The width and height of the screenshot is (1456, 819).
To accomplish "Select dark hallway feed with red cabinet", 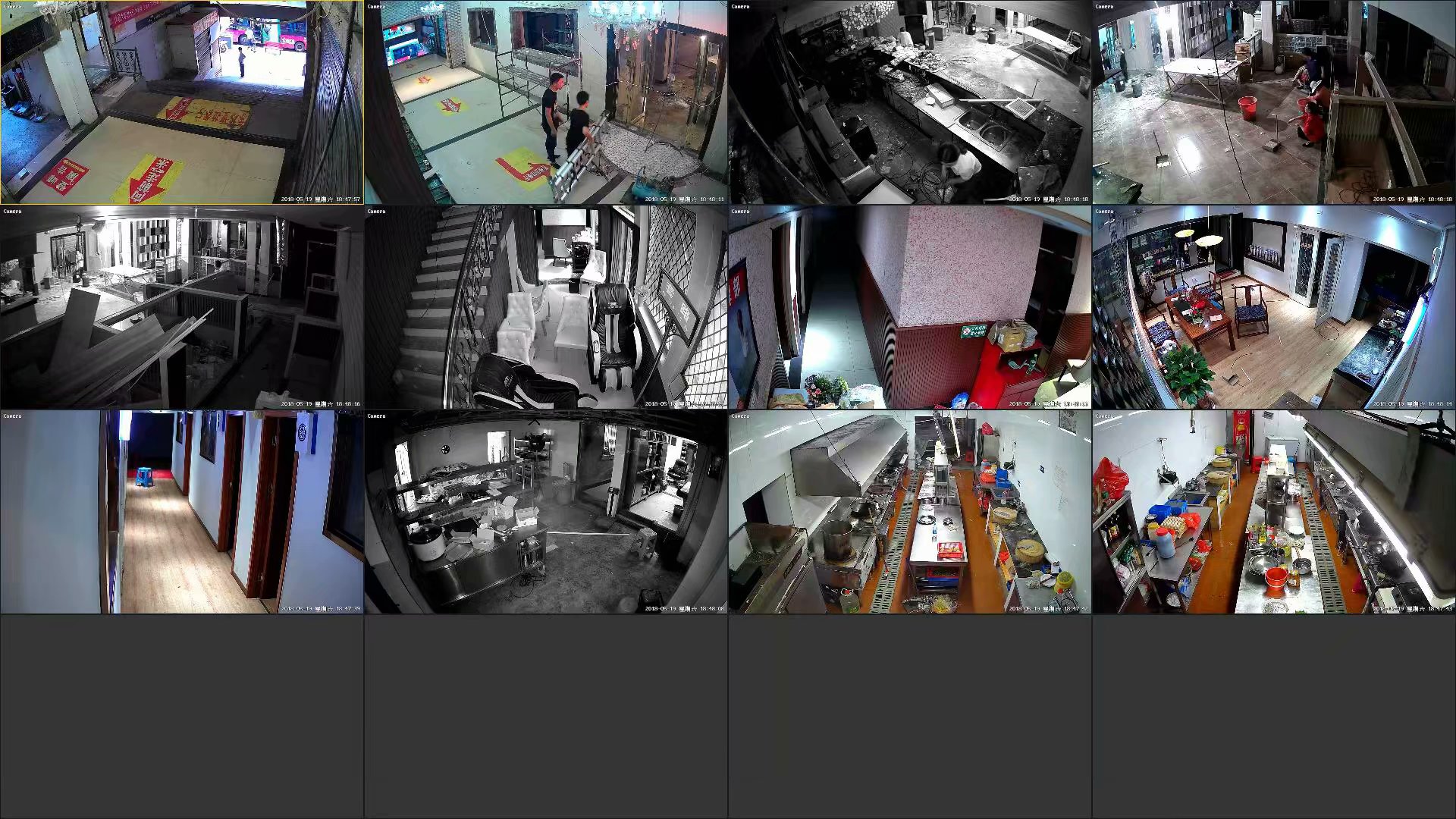I will click(x=910, y=307).
